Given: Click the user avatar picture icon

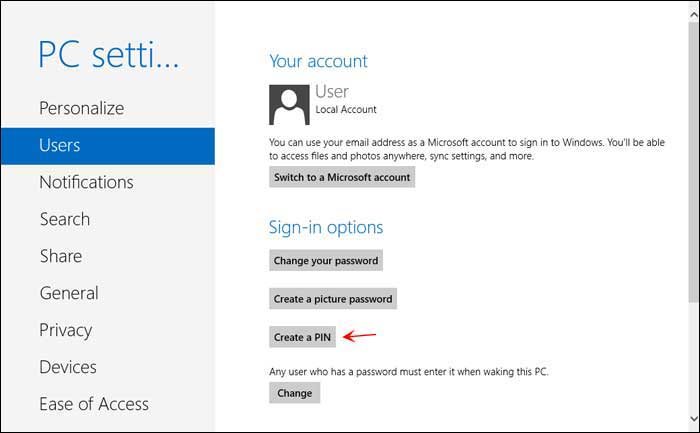Looking at the screenshot, I should click(289, 105).
